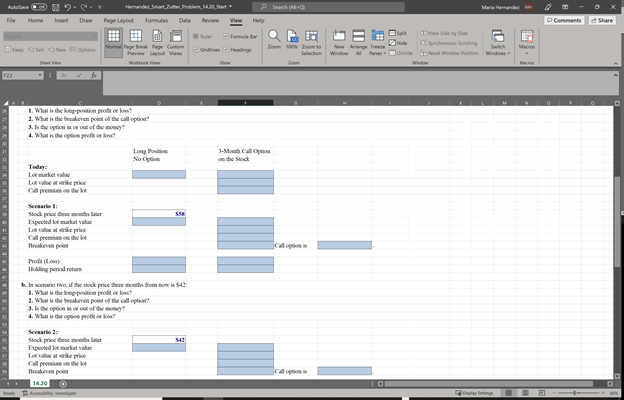Click Accessibility: Investigate status item
This screenshot has height=400, width=624.
(50, 393)
